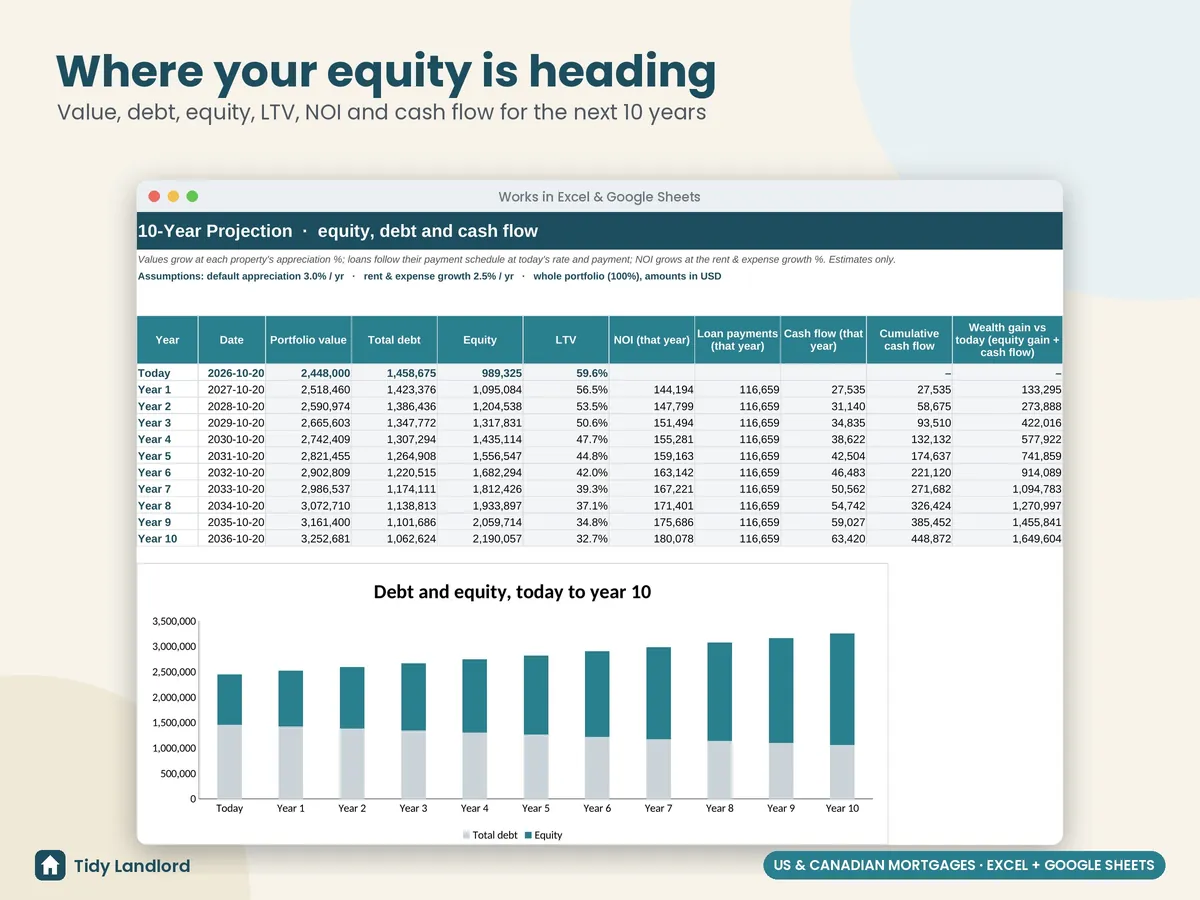Click the chart title Debt and equity
This screenshot has height=900, width=1200.
click(512, 592)
